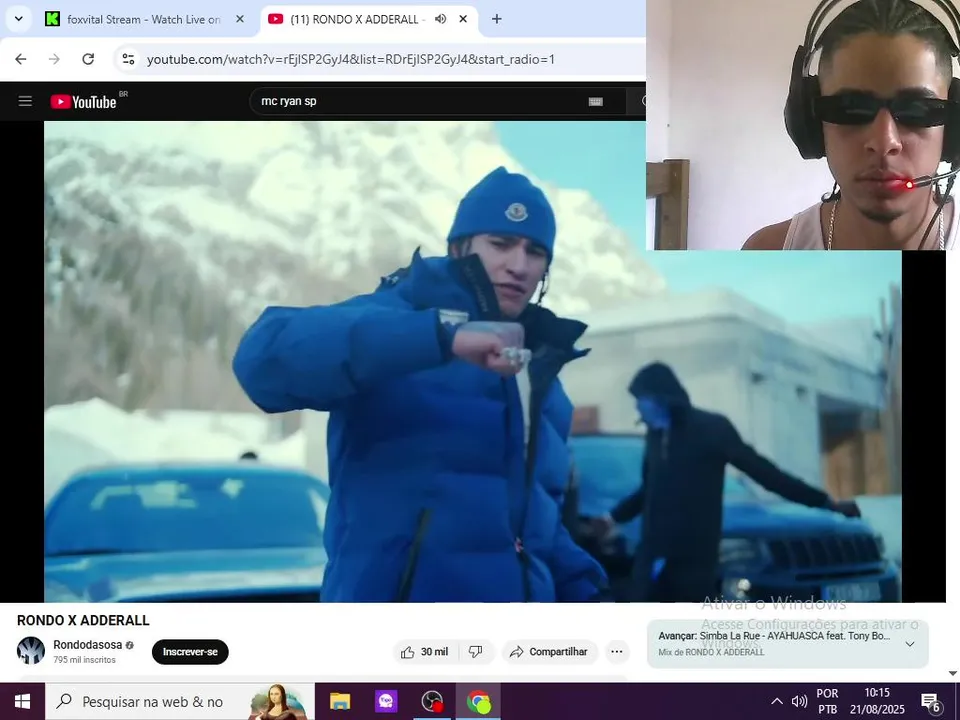Click the address bar URL
960x720 pixels.
pyautogui.click(x=351, y=59)
